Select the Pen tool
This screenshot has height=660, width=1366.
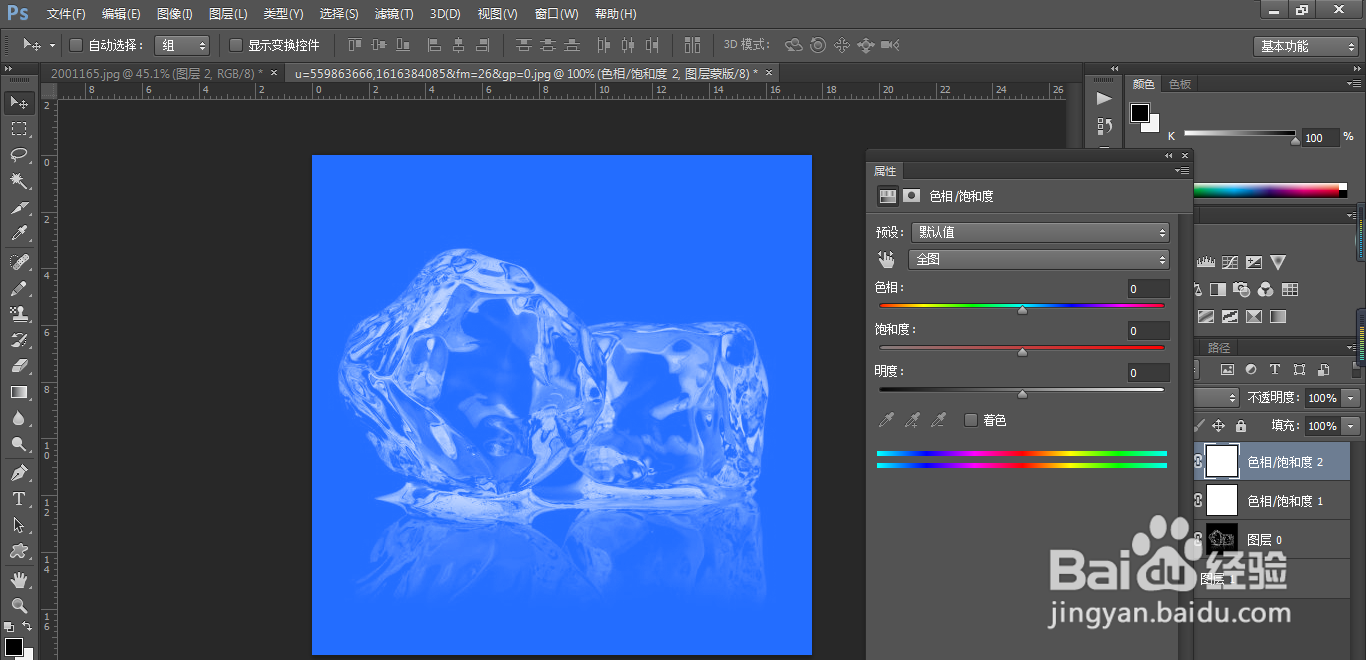click(19, 472)
